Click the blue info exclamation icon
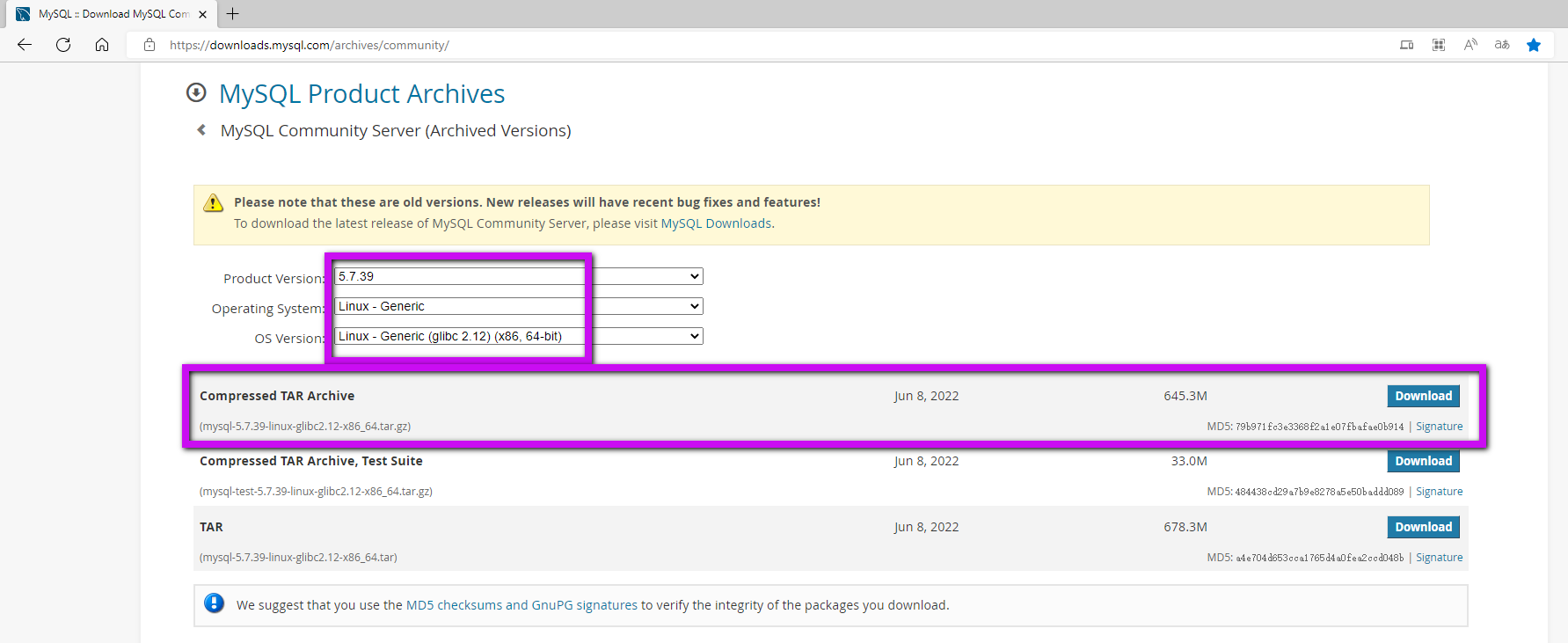The height and width of the screenshot is (643, 1568). point(214,603)
